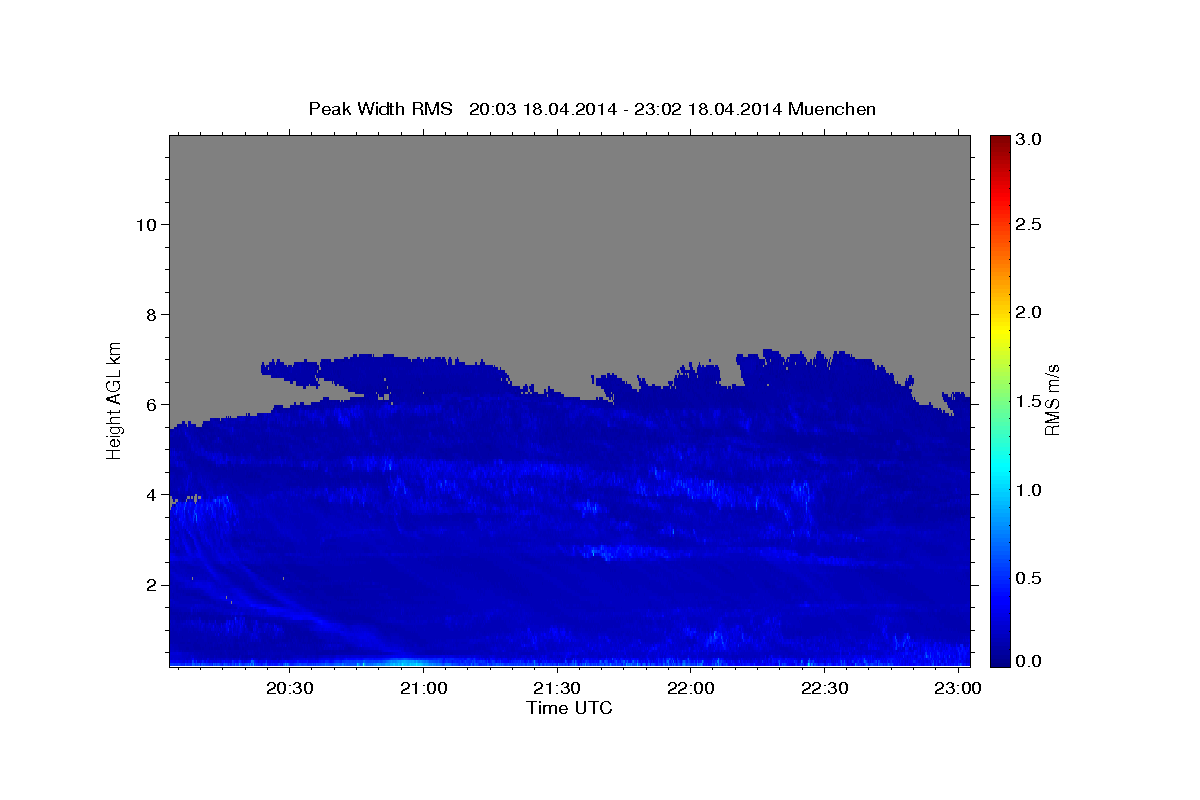Screen dimensions: 1200x800
Task: Click the colorbar value 0.0
Action: coord(1029,660)
